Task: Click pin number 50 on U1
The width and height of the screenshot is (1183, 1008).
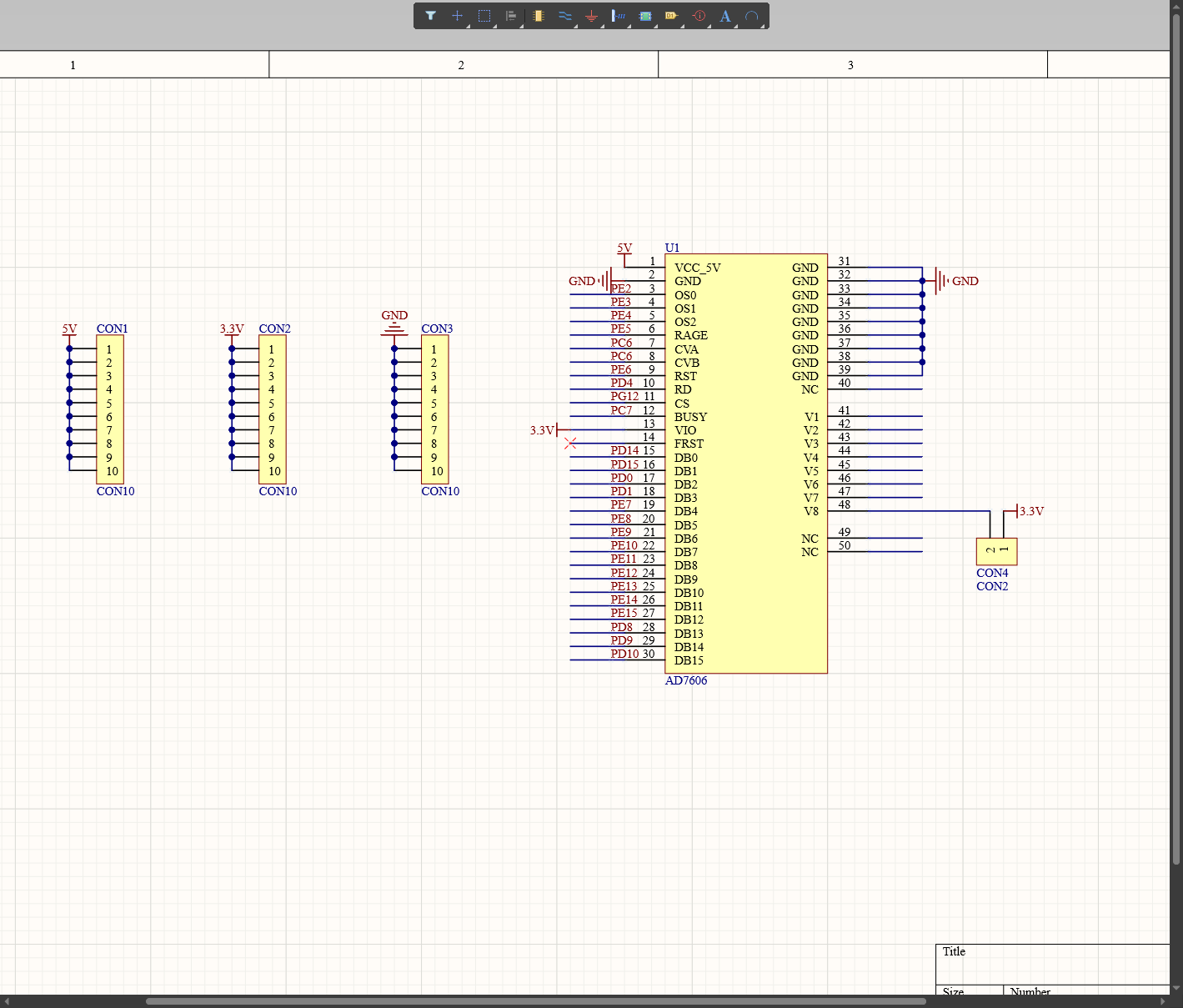Action: 845,545
